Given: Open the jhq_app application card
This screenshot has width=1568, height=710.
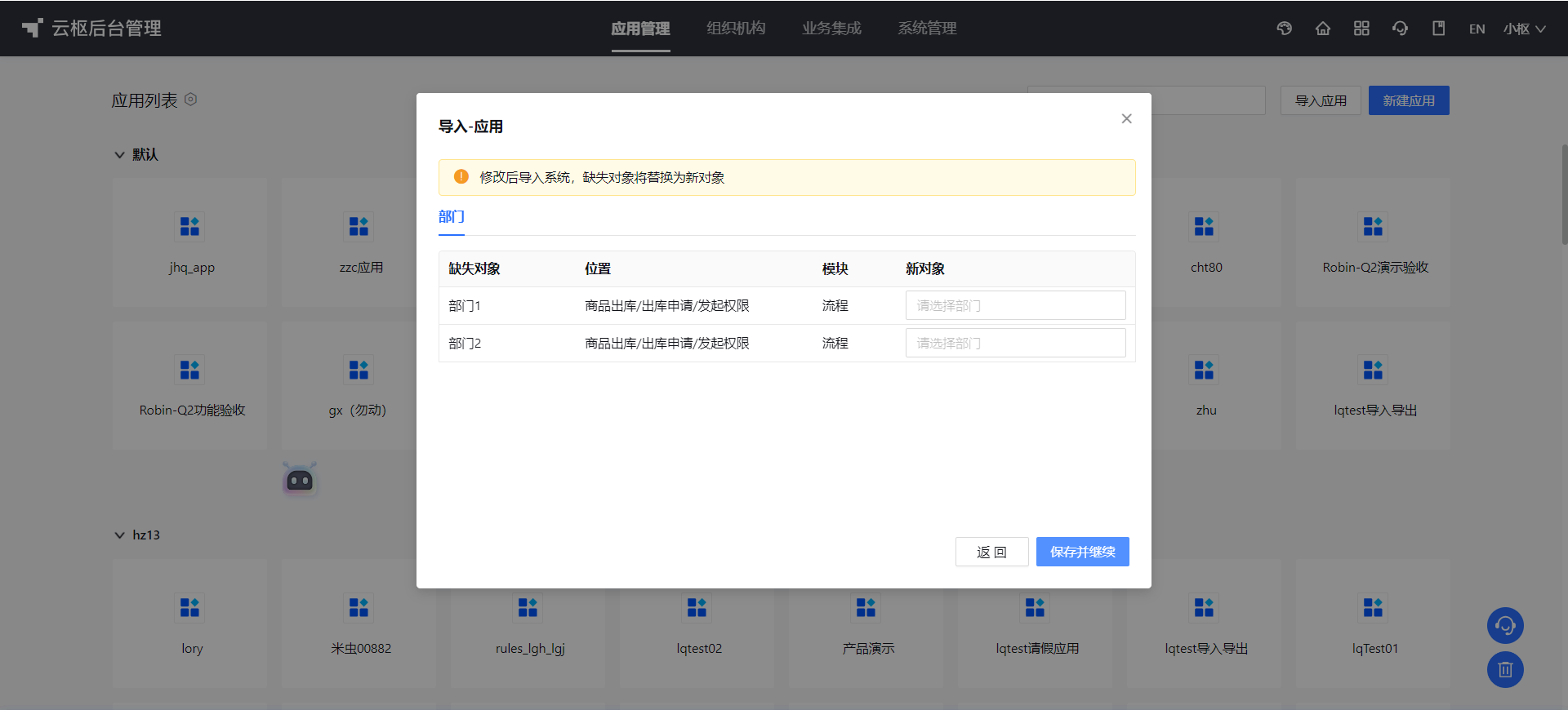Looking at the screenshot, I should pos(190,242).
